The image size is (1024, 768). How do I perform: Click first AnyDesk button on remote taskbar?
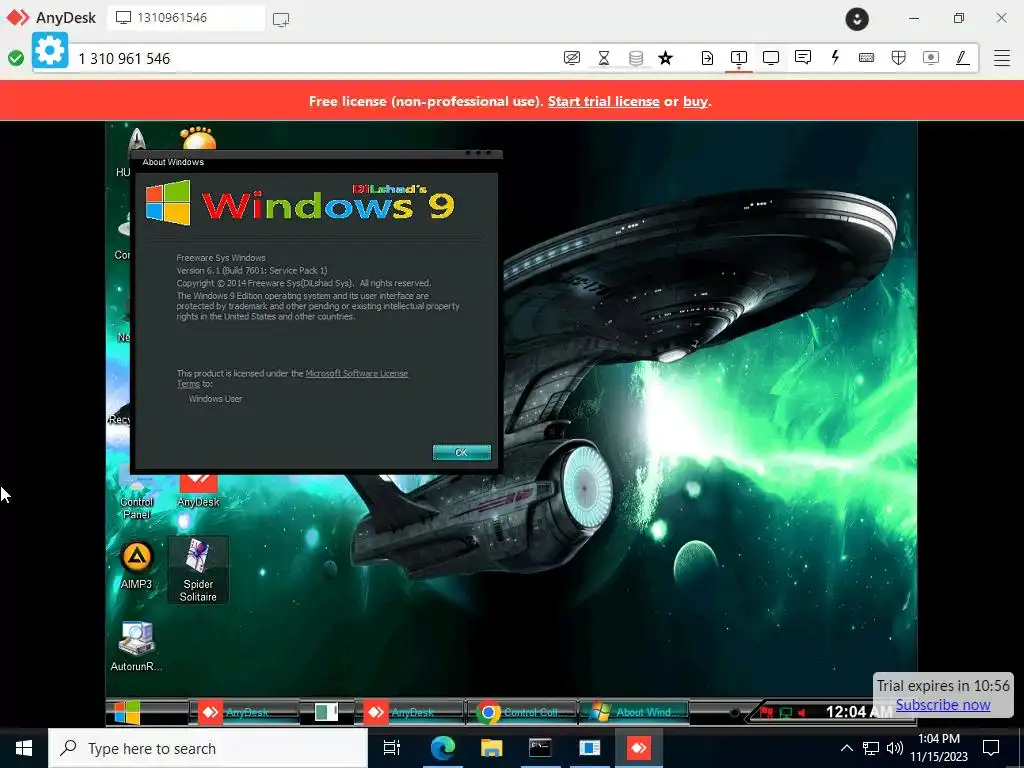(244, 712)
